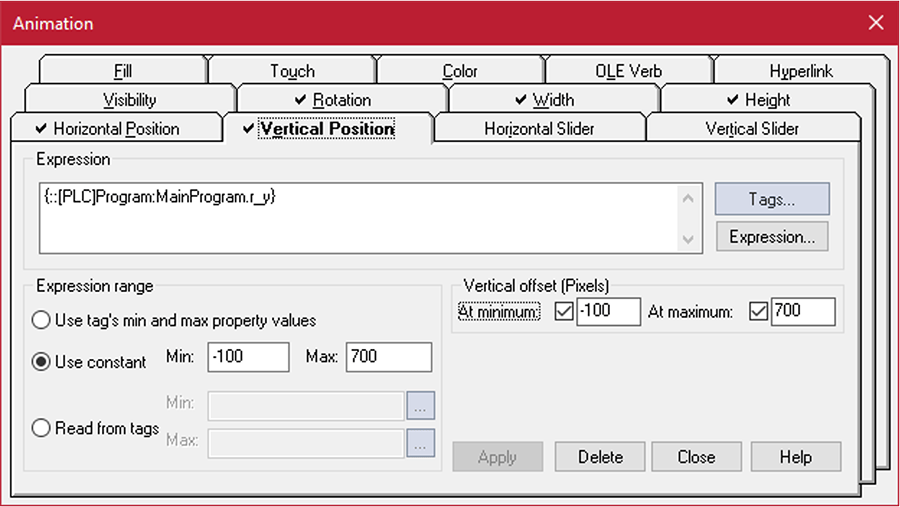This screenshot has width=900, height=507.
Task: Open the Touch tab
Action: 292,71
